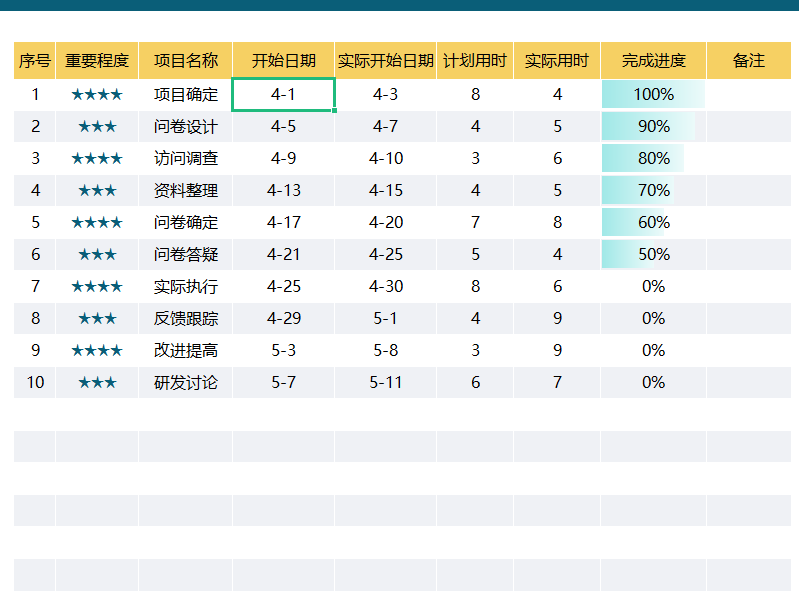Click the 实际开始日期 cell showing 5-11
Image resolution: width=799 pixels, height=608 pixels.
[385, 382]
